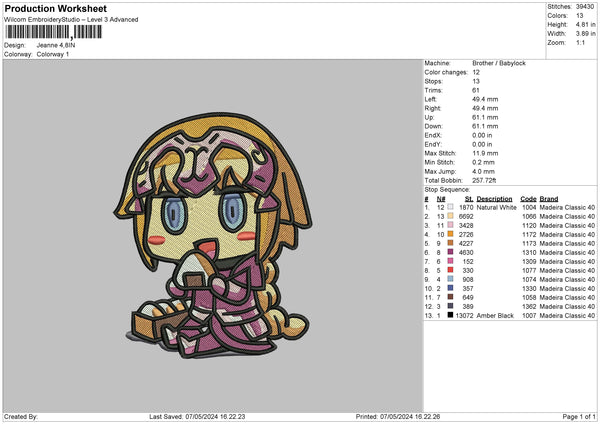Pick the light blue swatch for code 1074
600x424 pixels.
pyautogui.click(x=450, y=279)
